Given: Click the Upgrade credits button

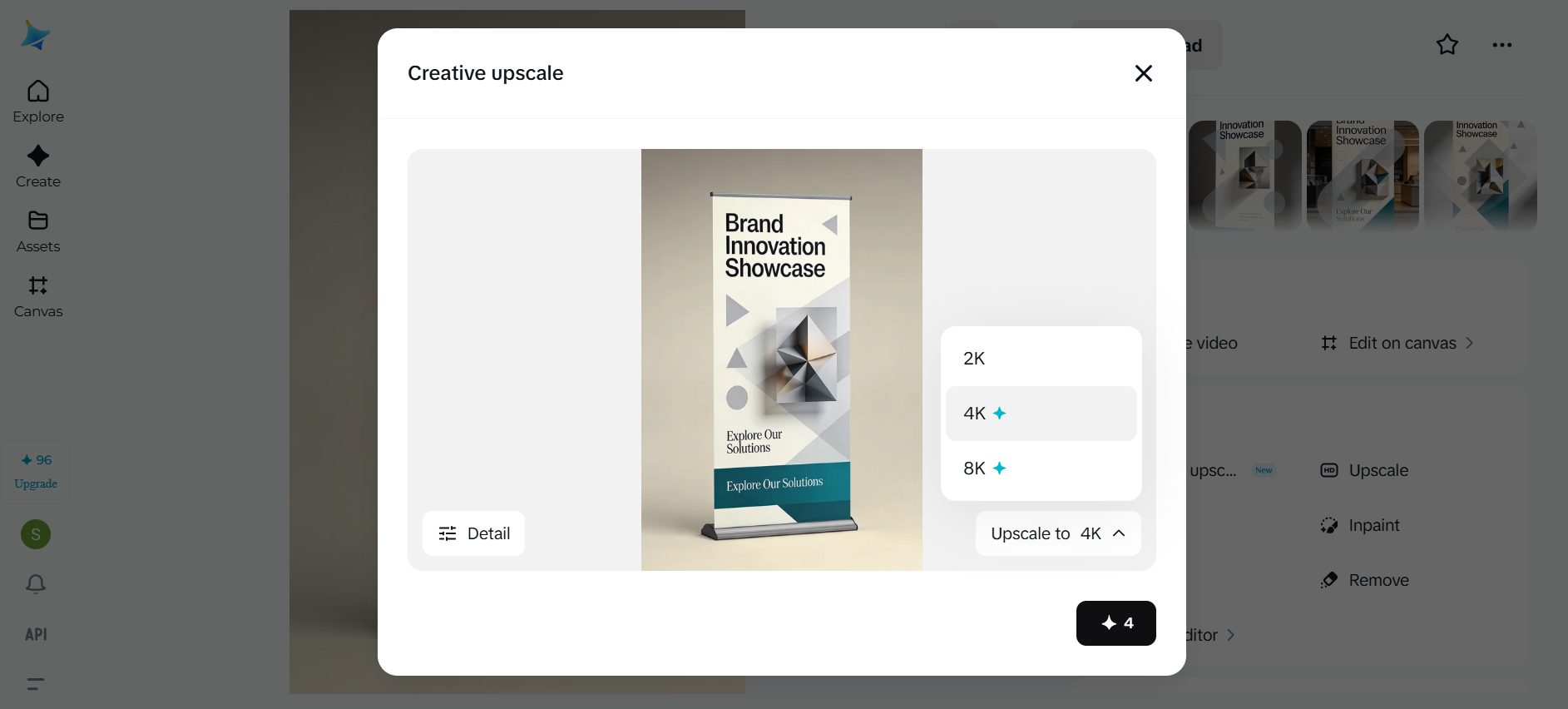Looking at the screenshot, I should 36,472.
